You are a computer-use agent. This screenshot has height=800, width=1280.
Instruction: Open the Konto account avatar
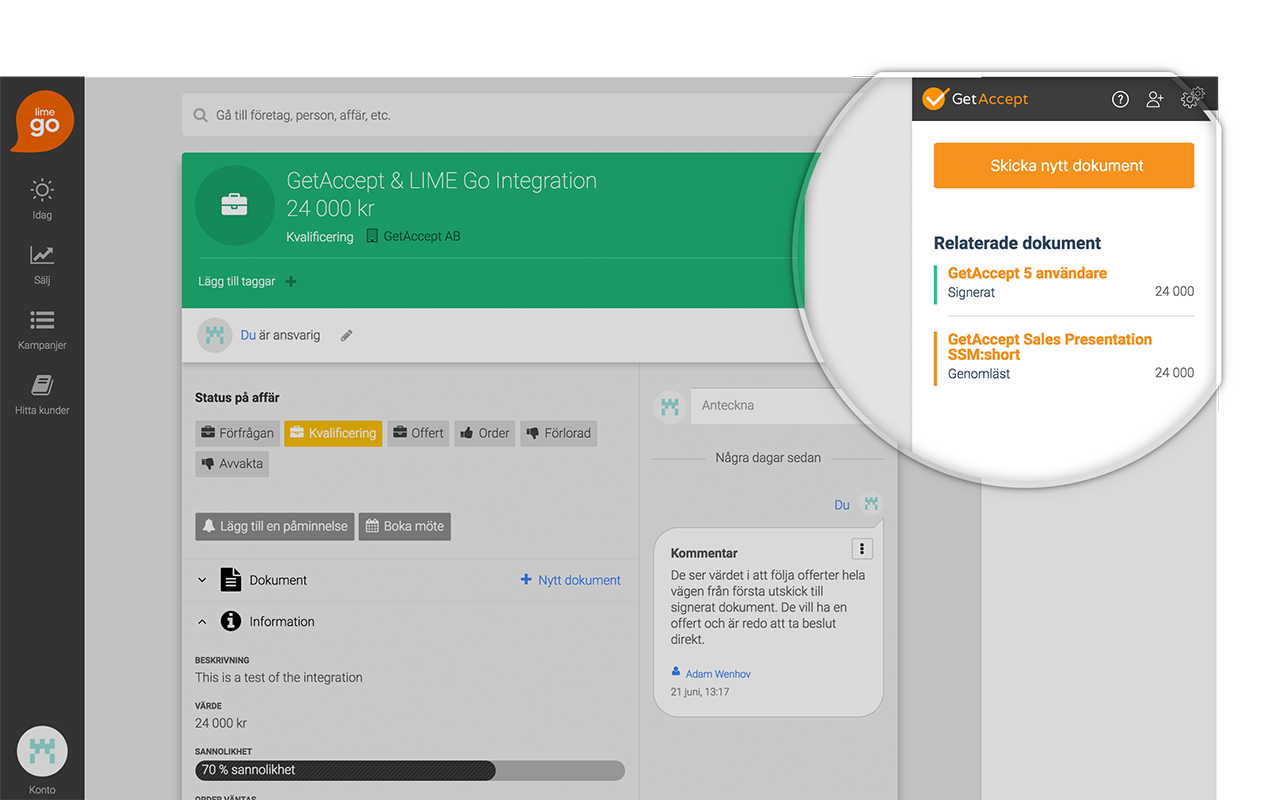[x=42, y=752]
